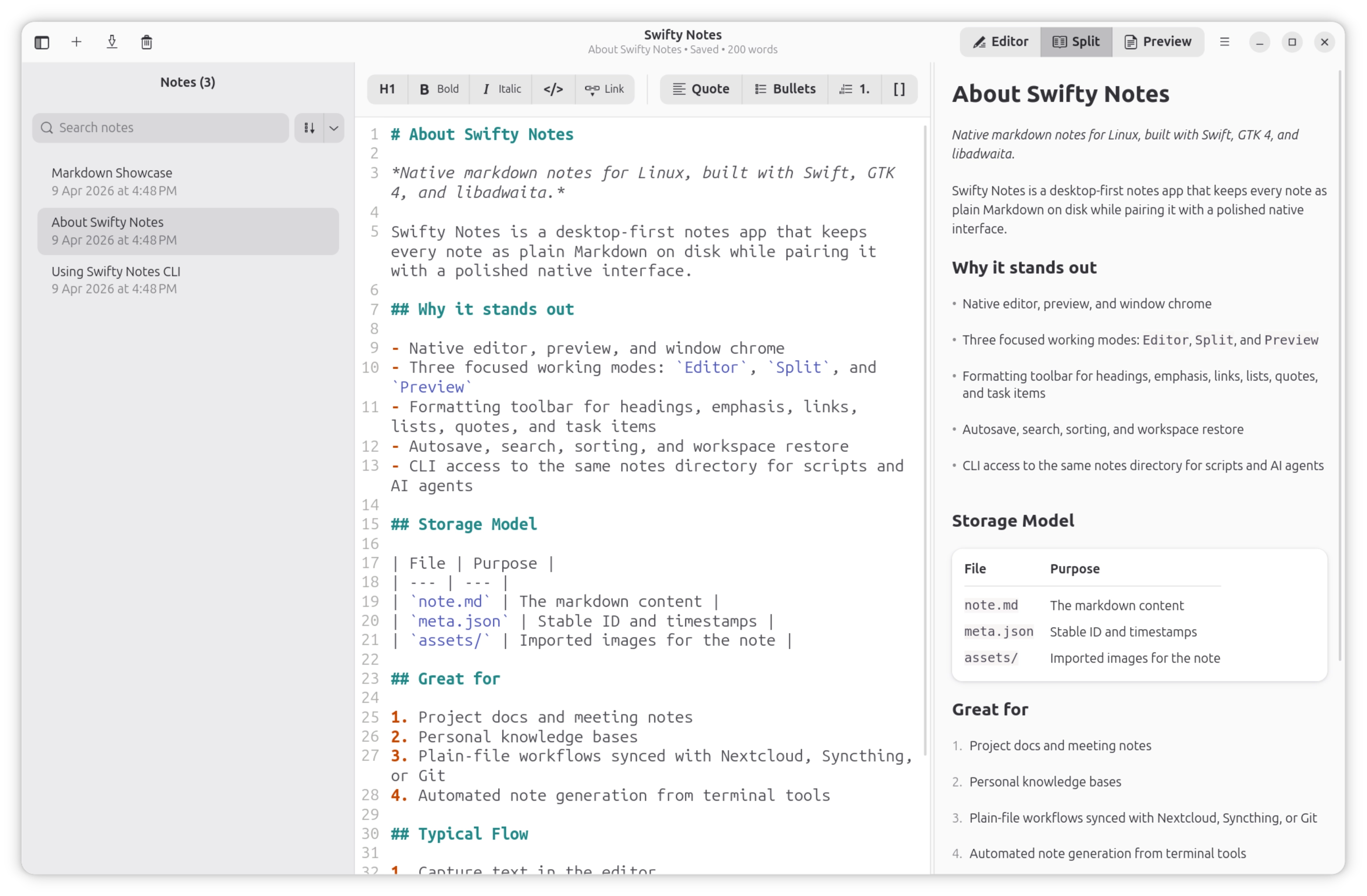Image resolution: width=1367 pixels, height=896 pixels.
Task: Toggle the notes sidebar panel
Action: [x=41, y=42]
